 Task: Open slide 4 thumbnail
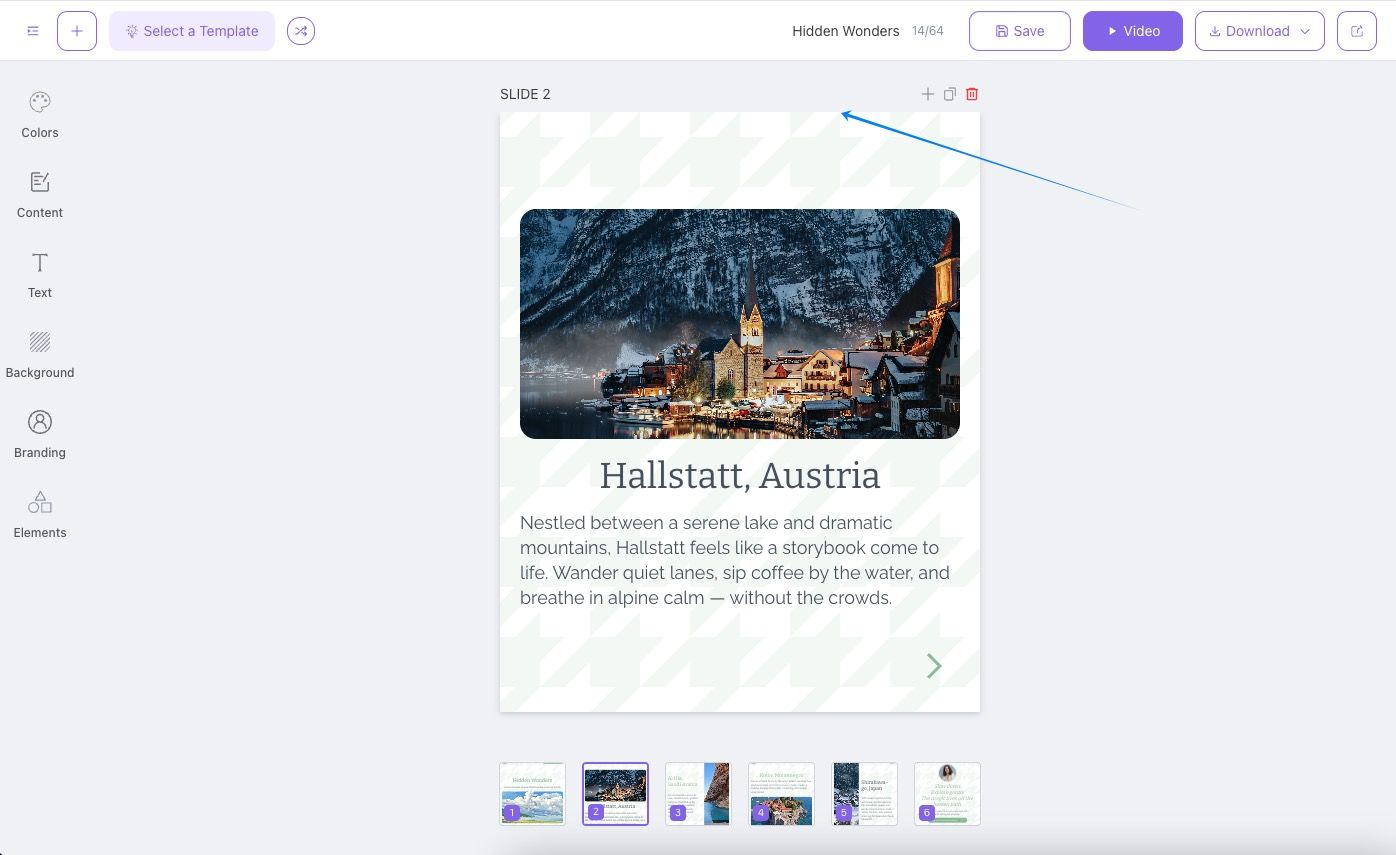(x=781, y=793)
